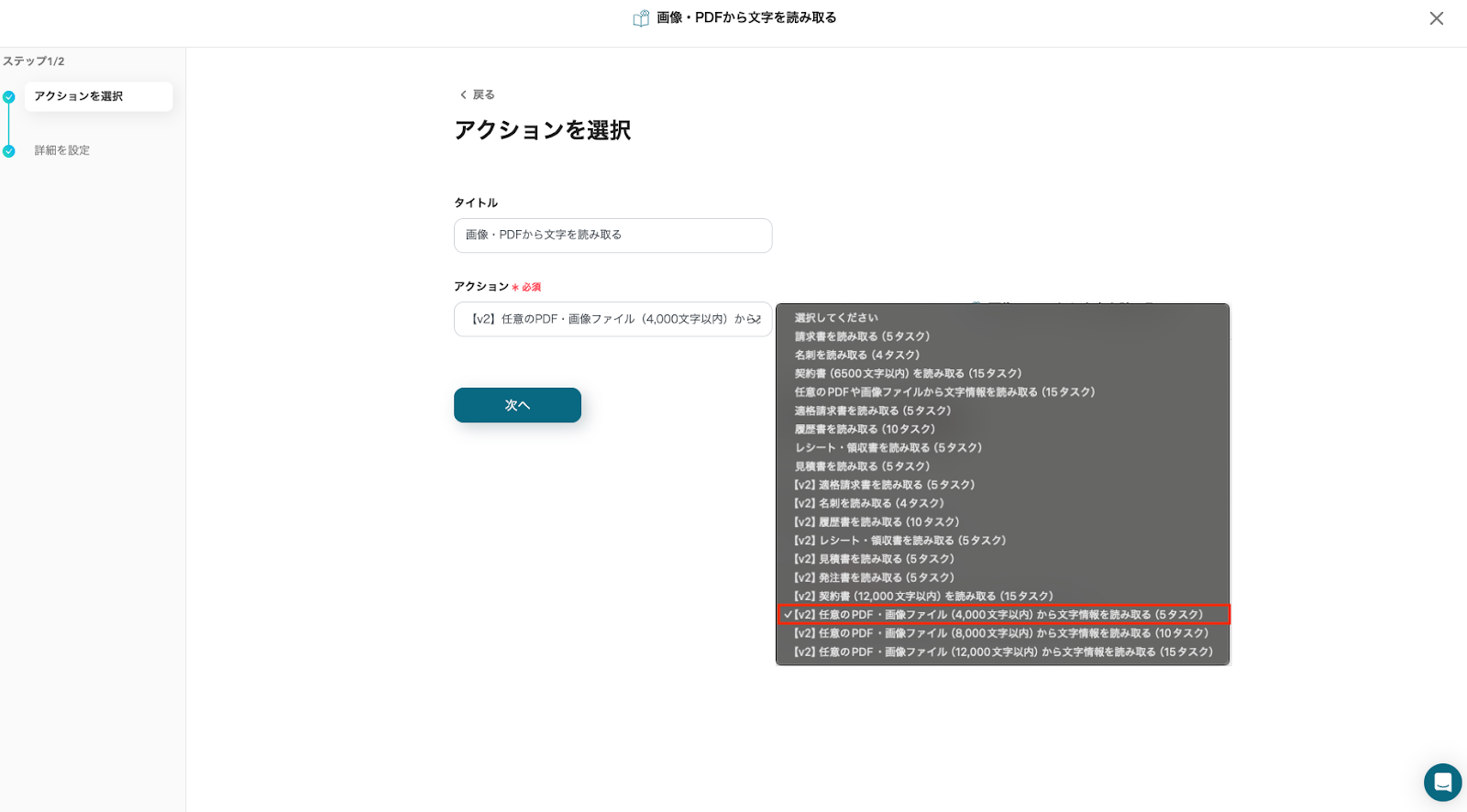This screenshot has width=1467, height=812.
Task: Close the dialog with the X icon
Action: (x=1436, y=18)
